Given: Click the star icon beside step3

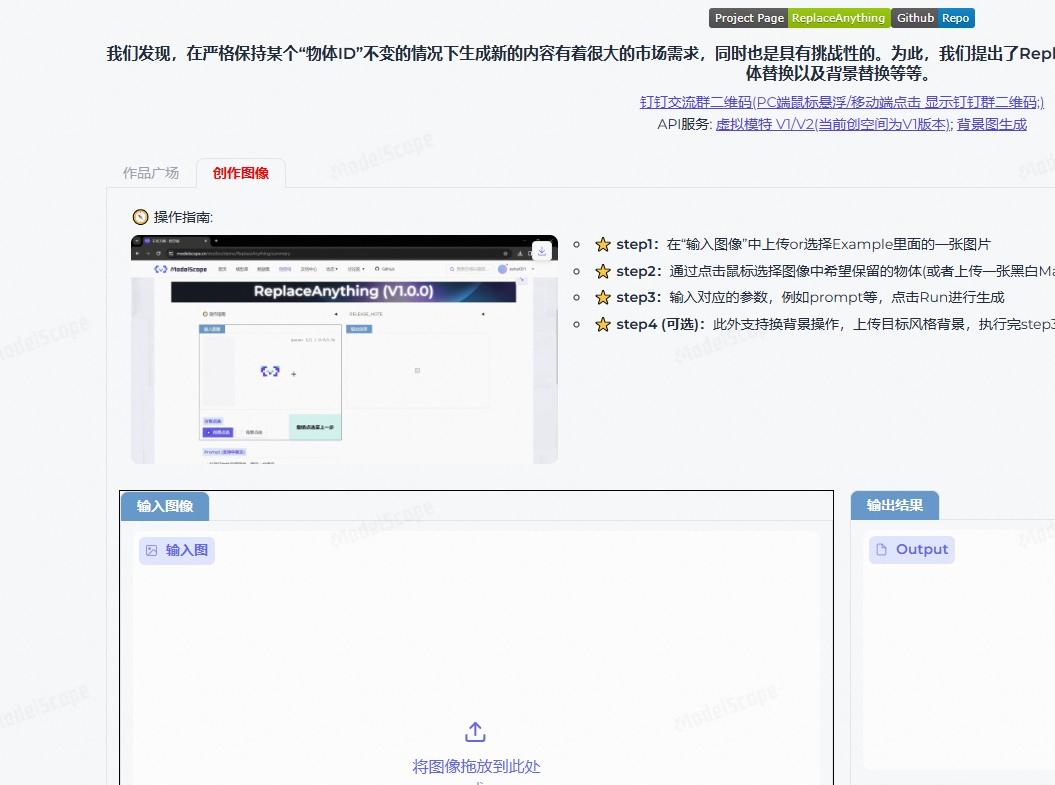Looking at the screenshot, I should [x=603, y=297].
